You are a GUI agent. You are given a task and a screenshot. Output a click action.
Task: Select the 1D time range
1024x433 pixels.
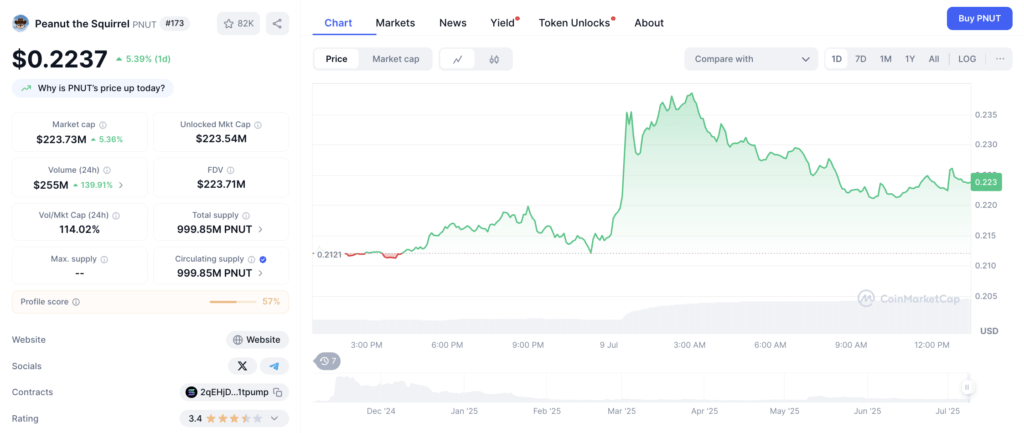coord(837,59)
